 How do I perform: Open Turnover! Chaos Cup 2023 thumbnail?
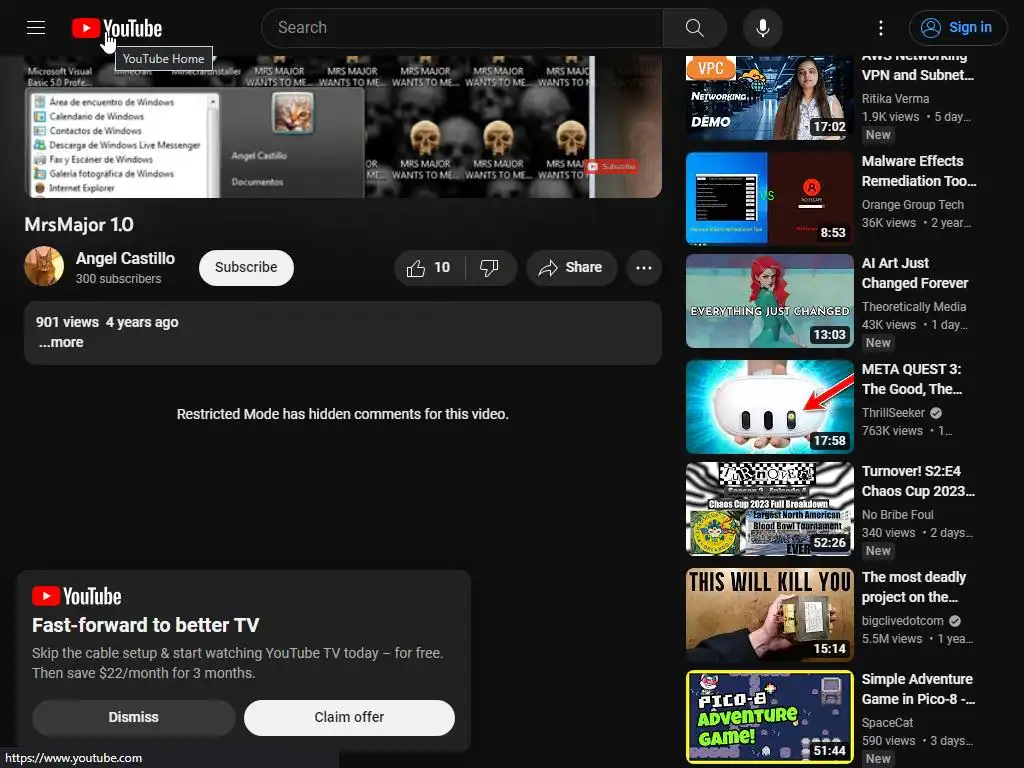[x=769, y=509]
